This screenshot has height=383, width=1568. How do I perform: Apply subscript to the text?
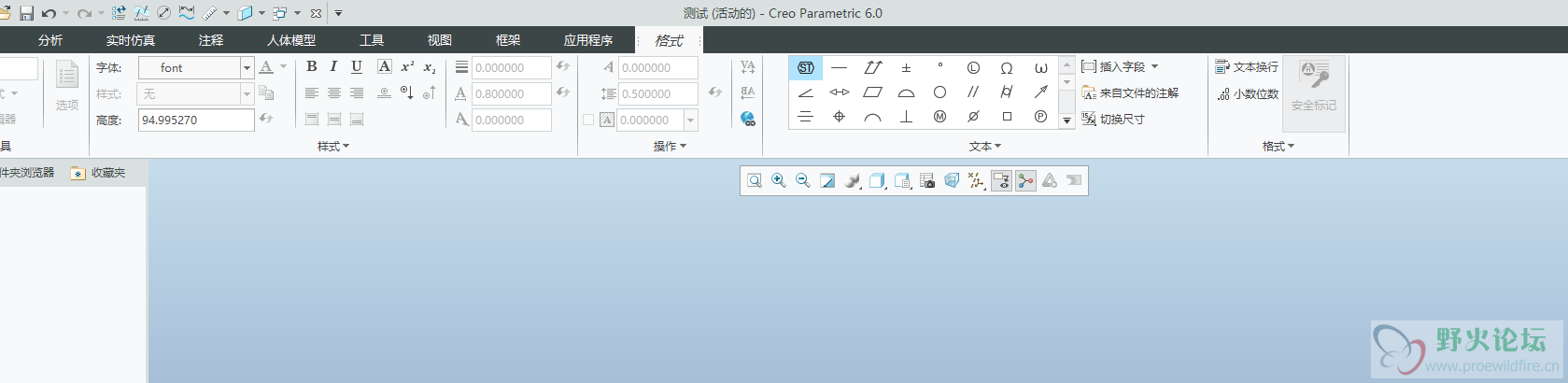tap(430, 66)
